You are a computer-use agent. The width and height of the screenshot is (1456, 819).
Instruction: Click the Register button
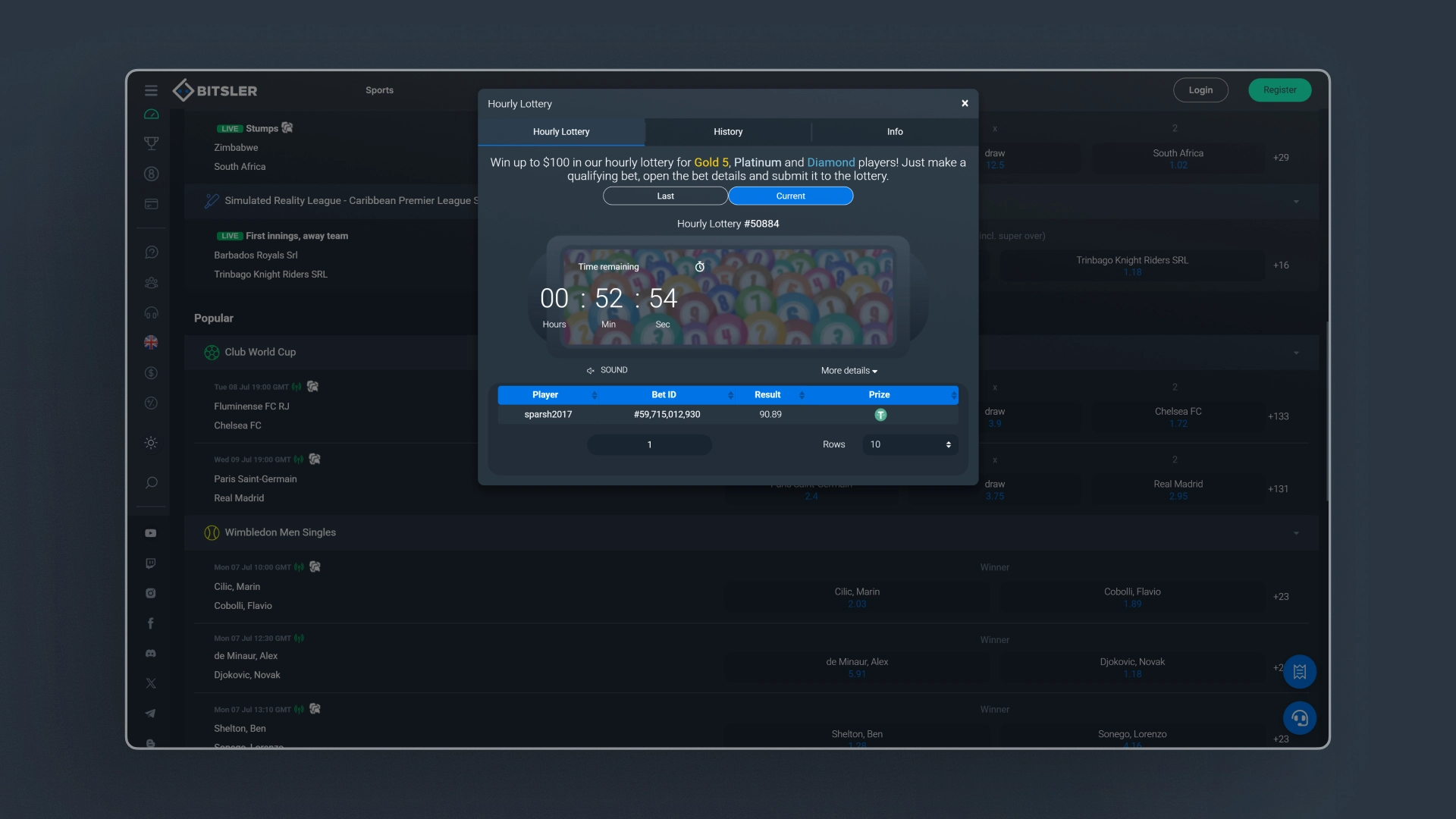1279,90
